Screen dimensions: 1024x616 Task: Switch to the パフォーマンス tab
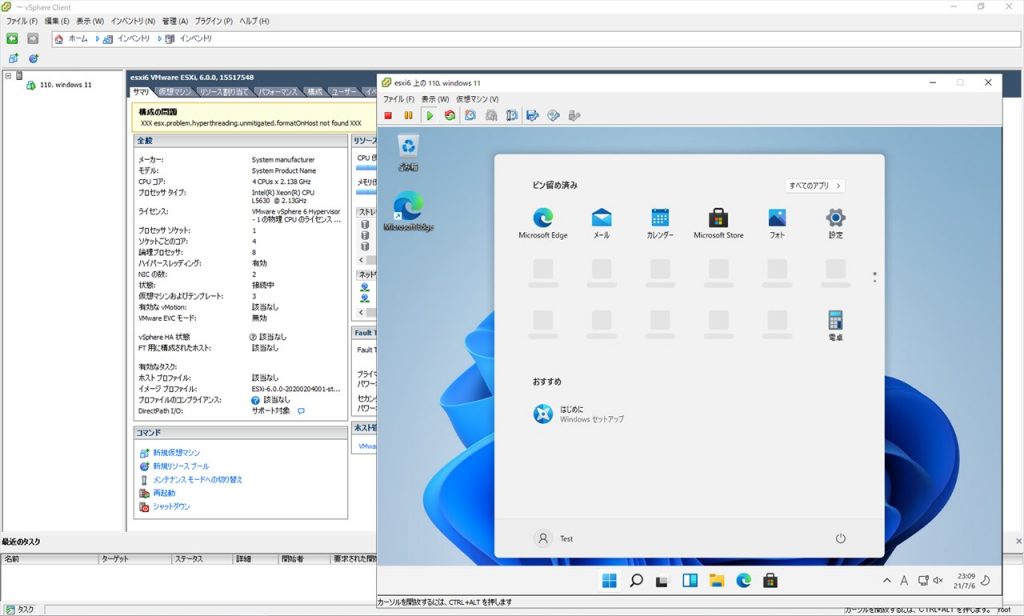tap(277, 92)
